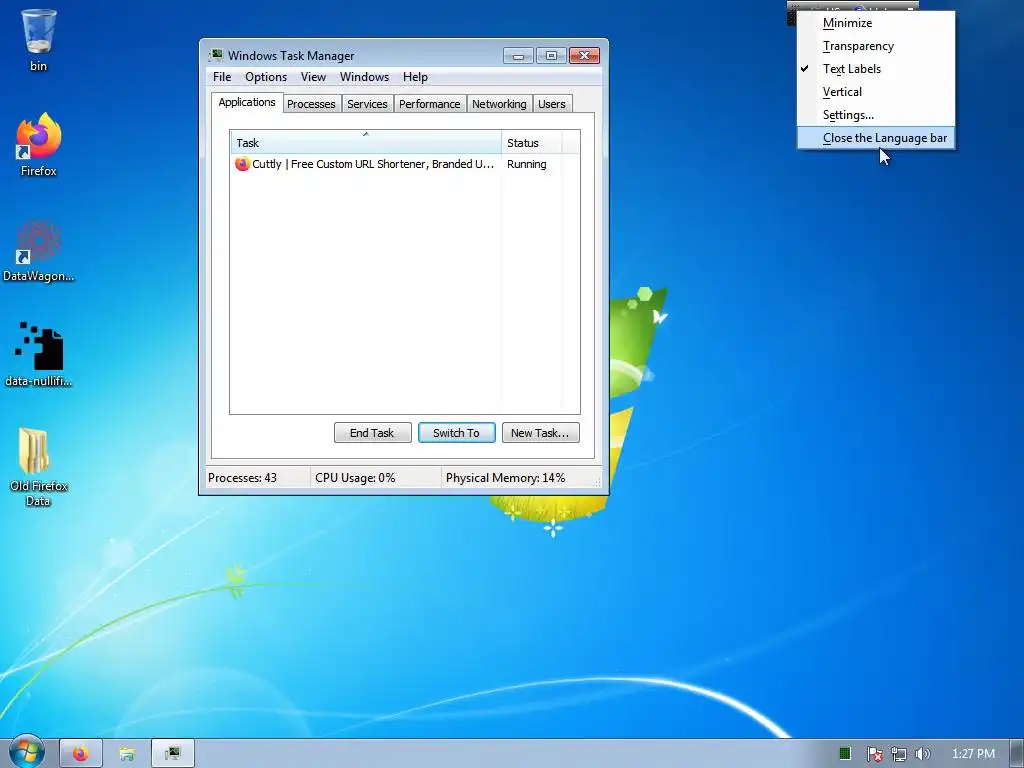The image size is (1024, 768).
Task: Select the Cuttly task row text
Action: coord(373,164)
